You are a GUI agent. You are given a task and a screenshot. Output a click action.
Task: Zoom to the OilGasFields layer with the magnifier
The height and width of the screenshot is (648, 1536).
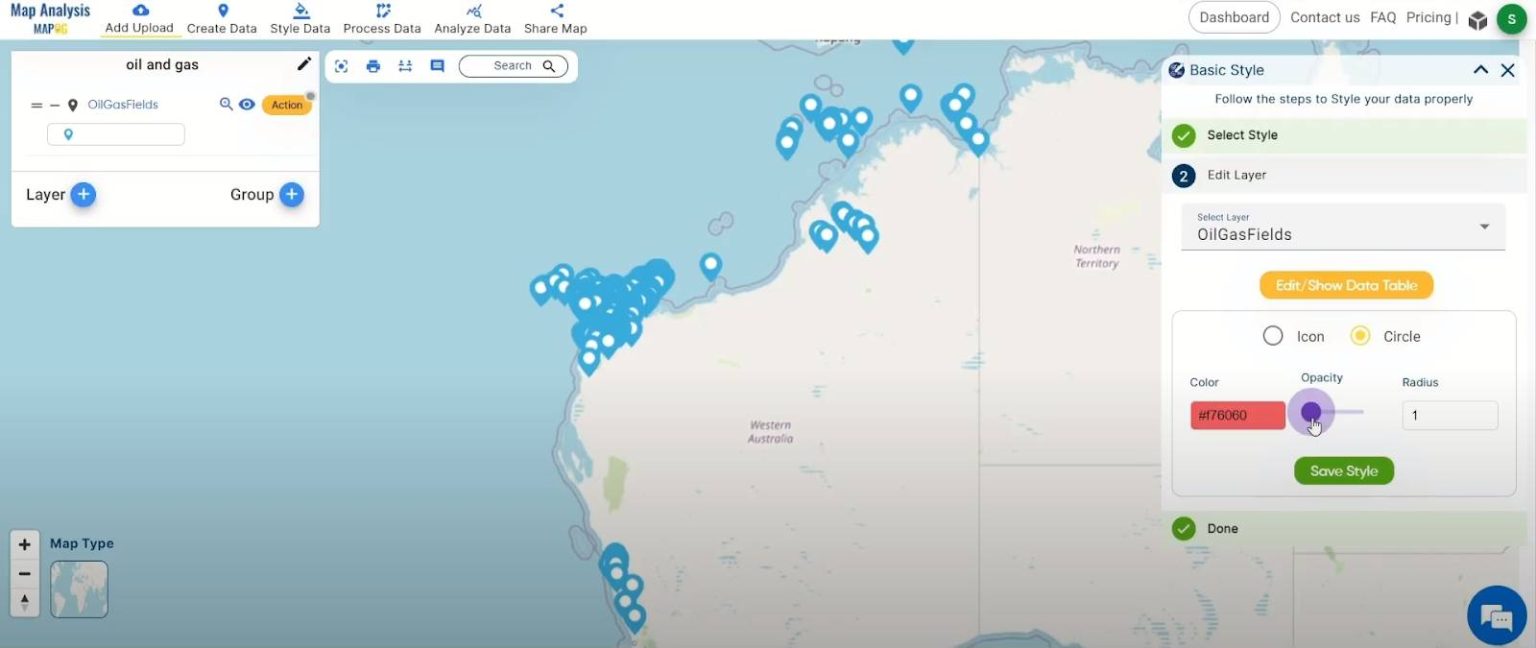(x=226, y=104)
